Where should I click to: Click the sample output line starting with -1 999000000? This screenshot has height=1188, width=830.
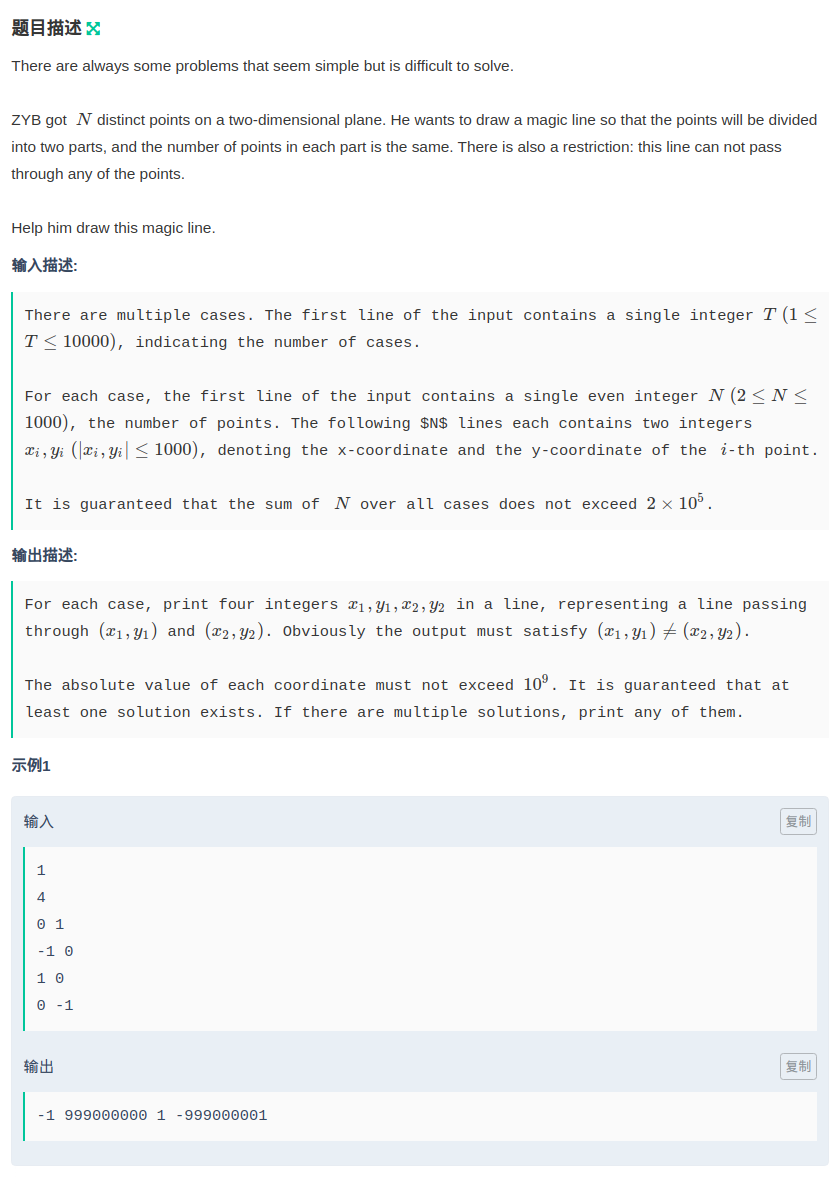152,1115
